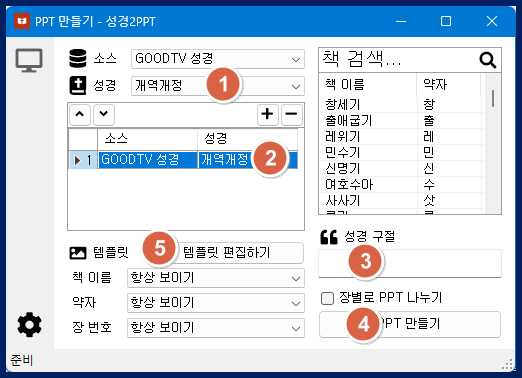Viewport: 522px width, 378px height.
Task: Remove Bible row with minus button
Action: [x=291, y=114]
